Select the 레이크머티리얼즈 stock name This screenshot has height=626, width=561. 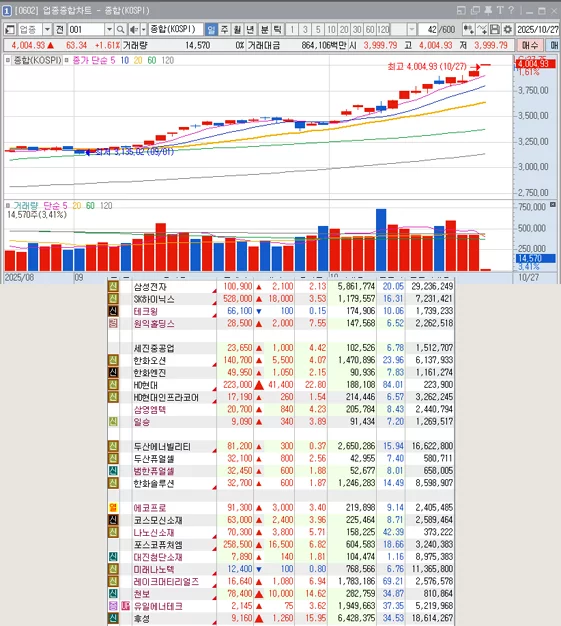(x=166, y=582)
